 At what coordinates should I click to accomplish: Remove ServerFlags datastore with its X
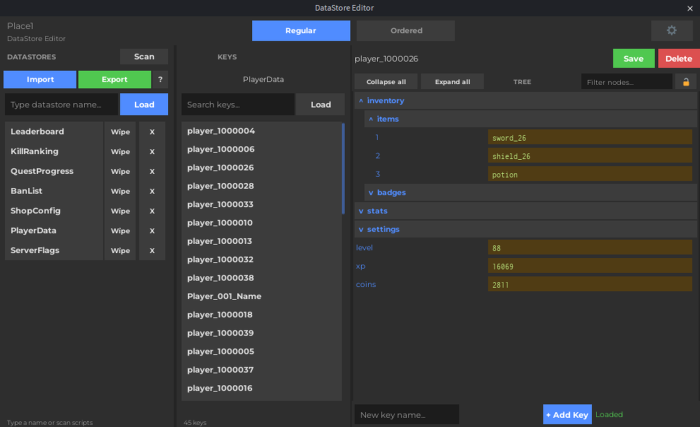[152, 251]
